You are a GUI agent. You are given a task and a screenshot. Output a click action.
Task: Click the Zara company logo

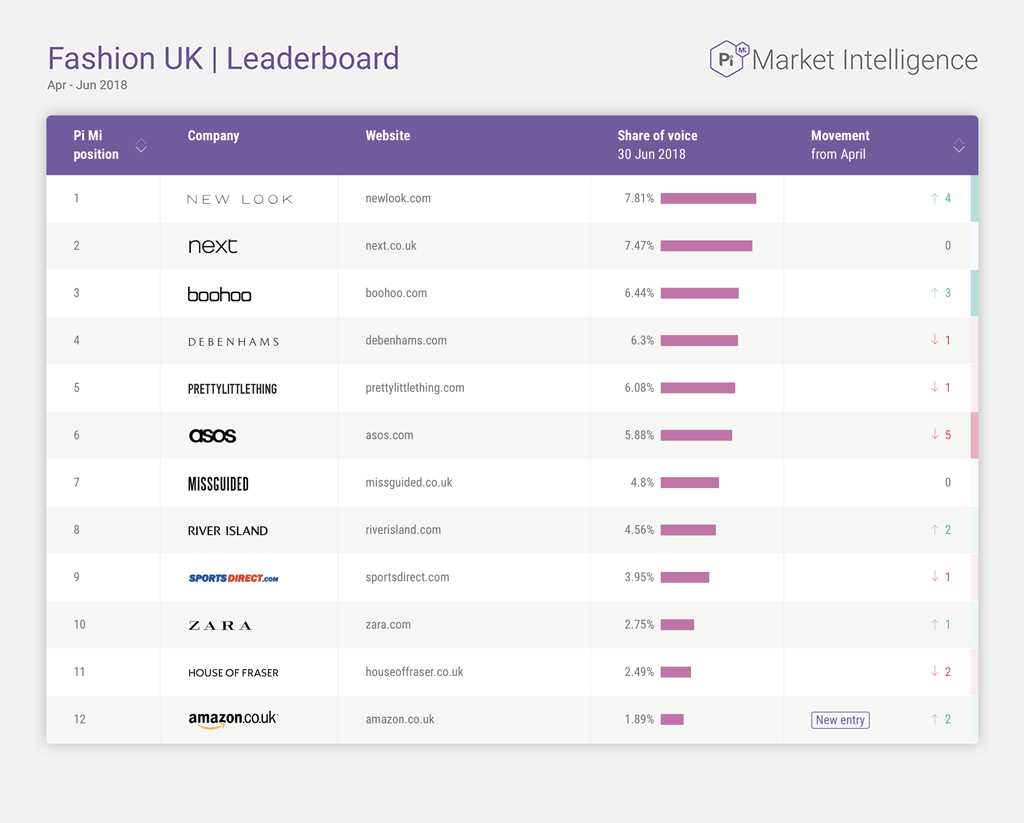[x=220, y=626]
